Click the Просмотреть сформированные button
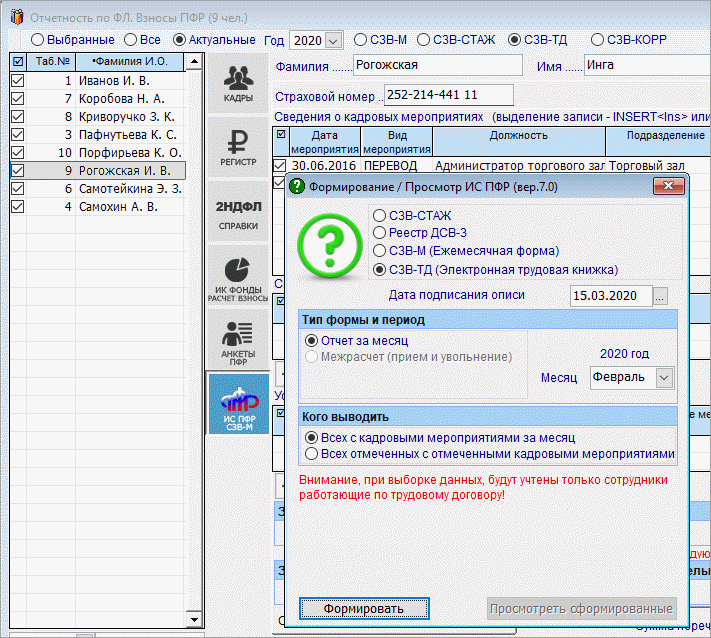The height and width of the screenshot is (638, 711). (x=582, y=609)
